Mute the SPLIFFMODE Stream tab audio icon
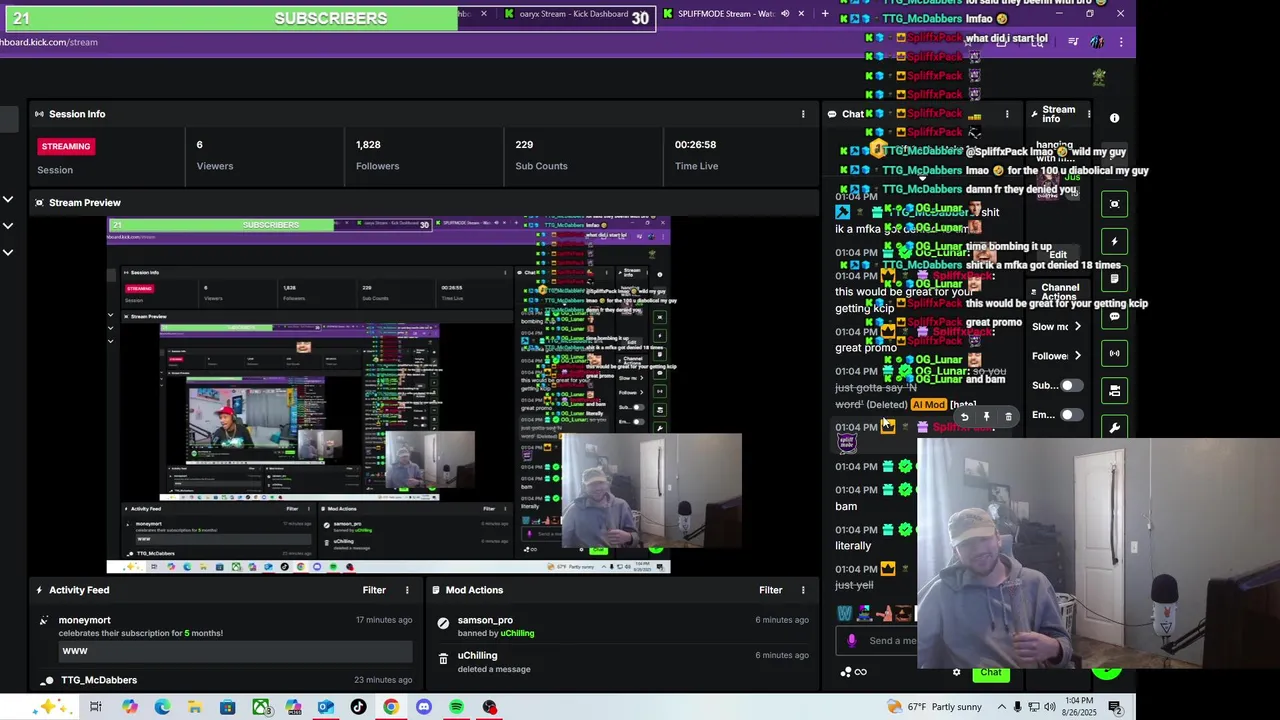 (785, 14)
